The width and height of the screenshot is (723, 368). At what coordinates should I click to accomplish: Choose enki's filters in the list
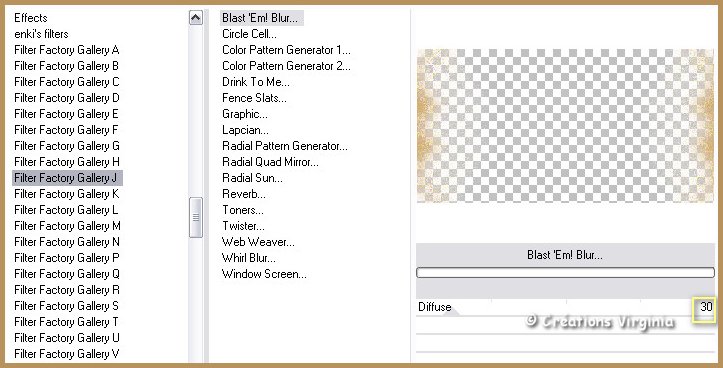tap(41, 34)
